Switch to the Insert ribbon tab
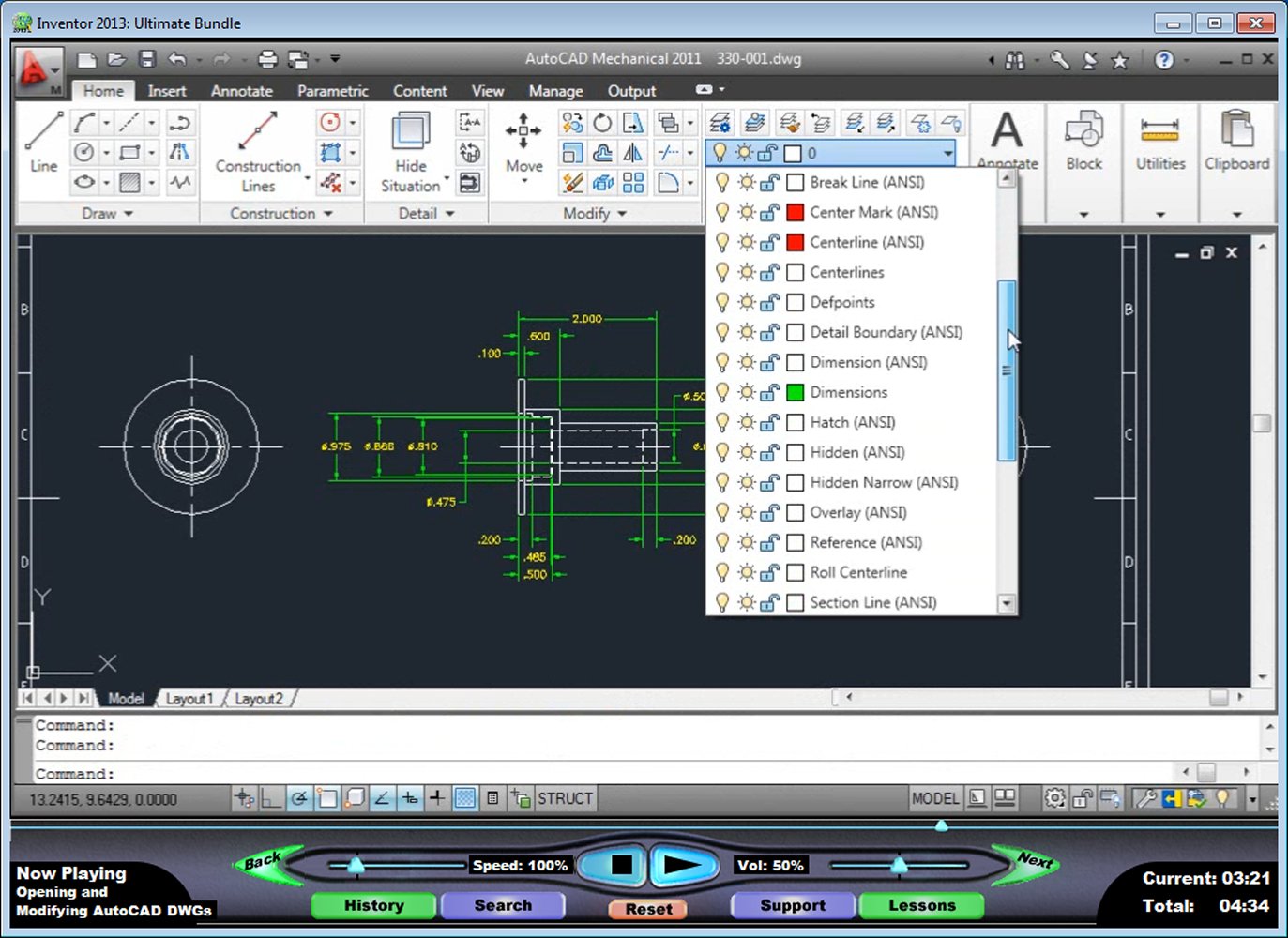 [166, 91]
